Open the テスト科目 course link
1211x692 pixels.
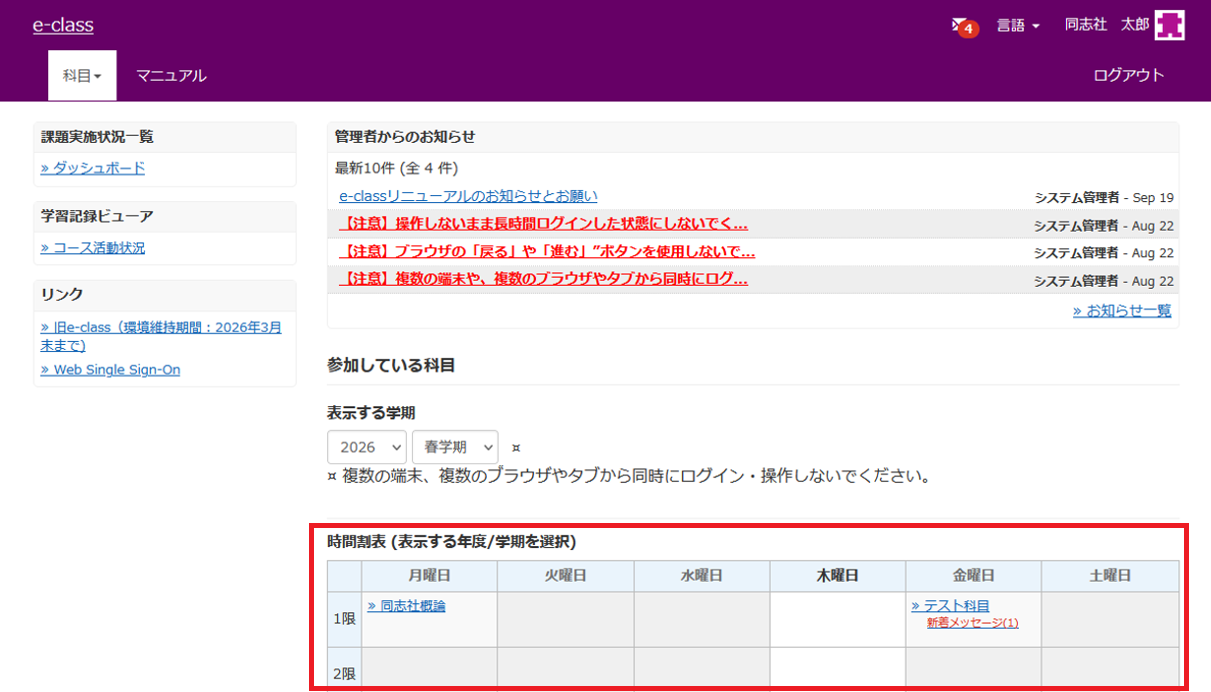pos(950,605)
